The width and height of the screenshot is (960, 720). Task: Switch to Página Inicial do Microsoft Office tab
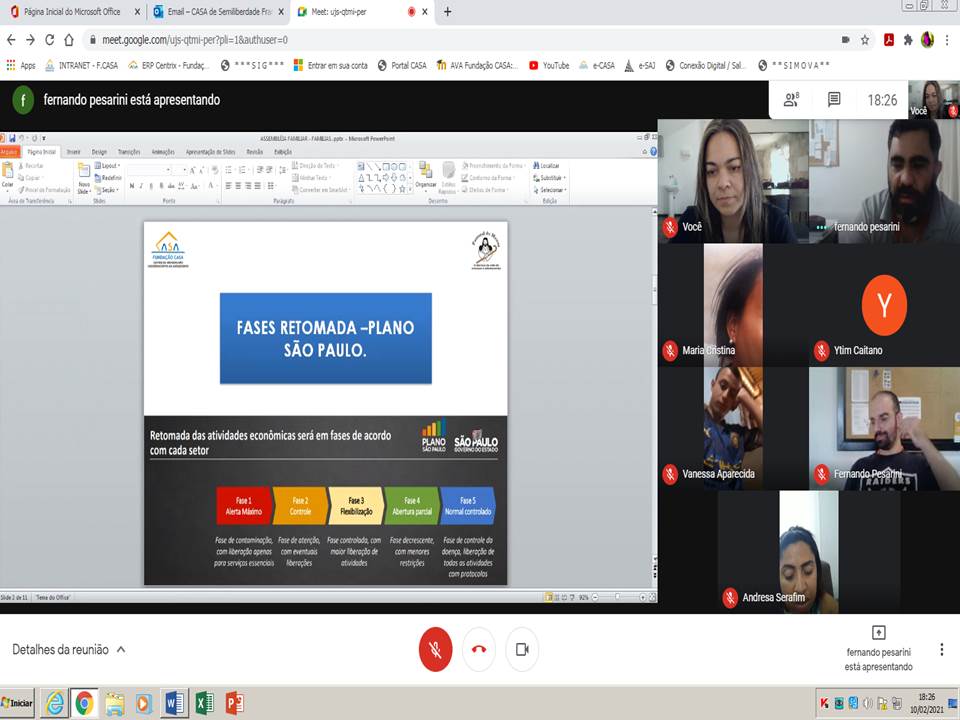tap(73, 12)
